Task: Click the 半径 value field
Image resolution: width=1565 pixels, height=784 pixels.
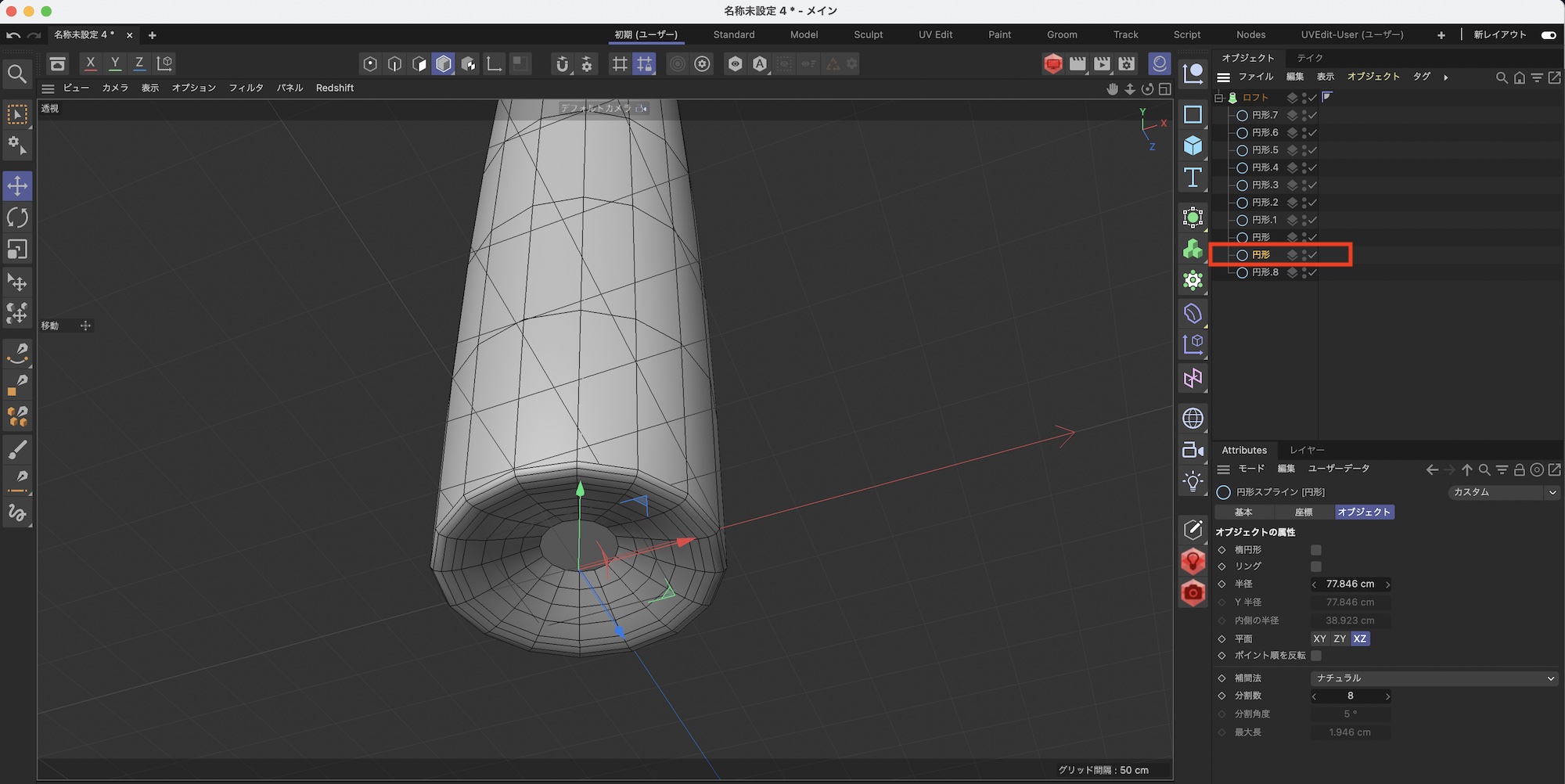Action: (1350, 584)
